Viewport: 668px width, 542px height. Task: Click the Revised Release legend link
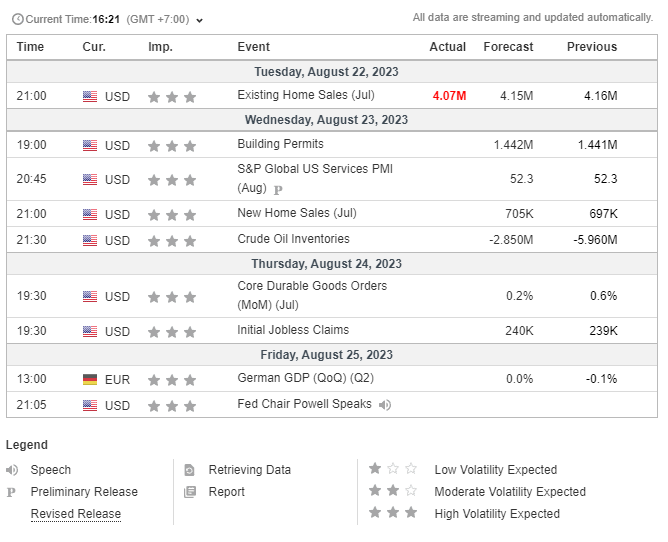[x=75, y=514]
